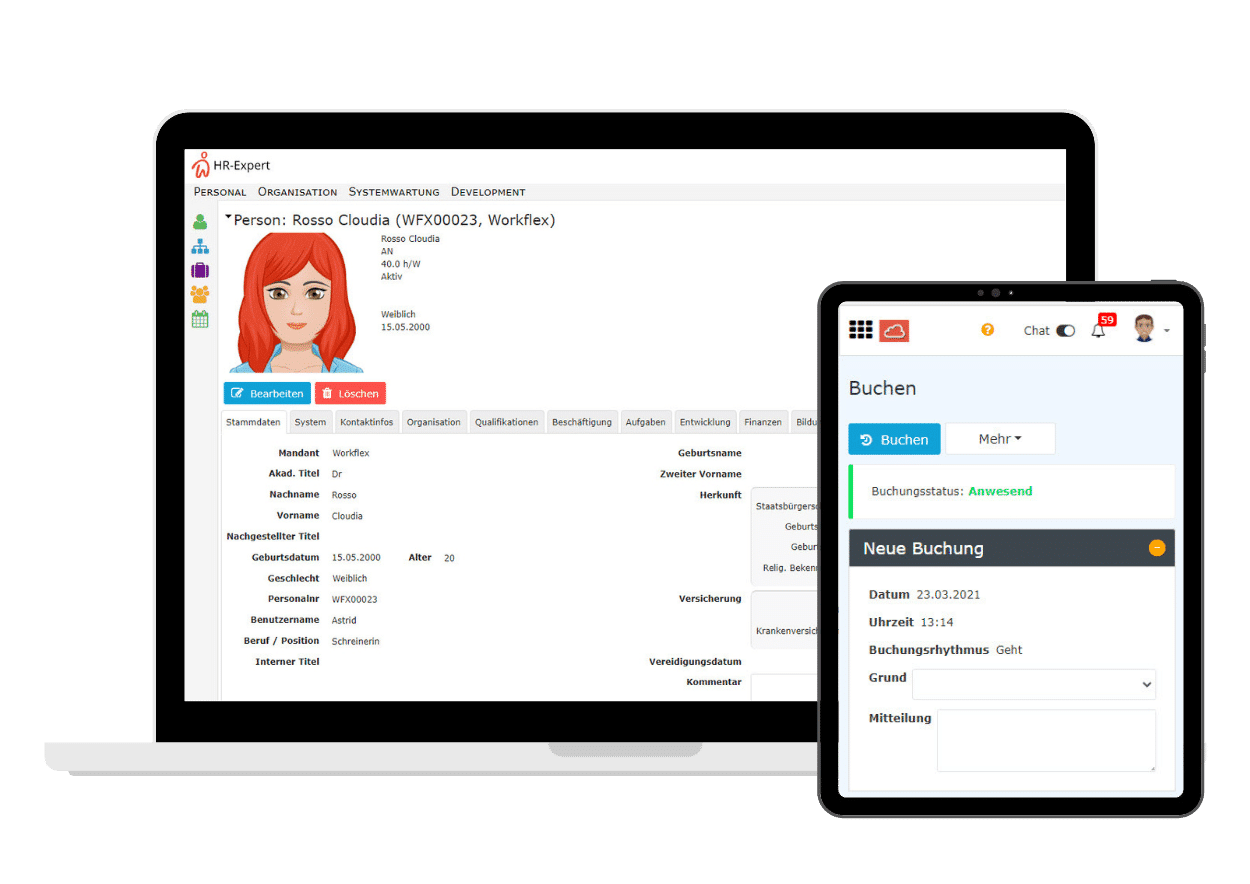Click the Bearbeiten button
Screen dimensions: 1250x884
tap(266, 393)
